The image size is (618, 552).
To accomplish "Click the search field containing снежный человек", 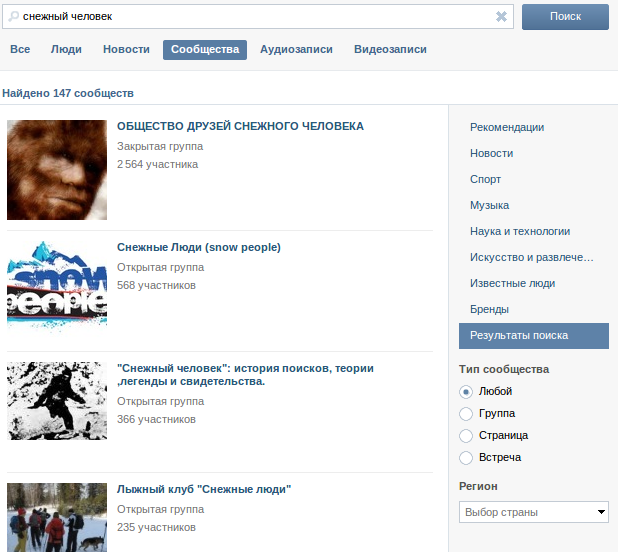I will [x=258, y=17].
